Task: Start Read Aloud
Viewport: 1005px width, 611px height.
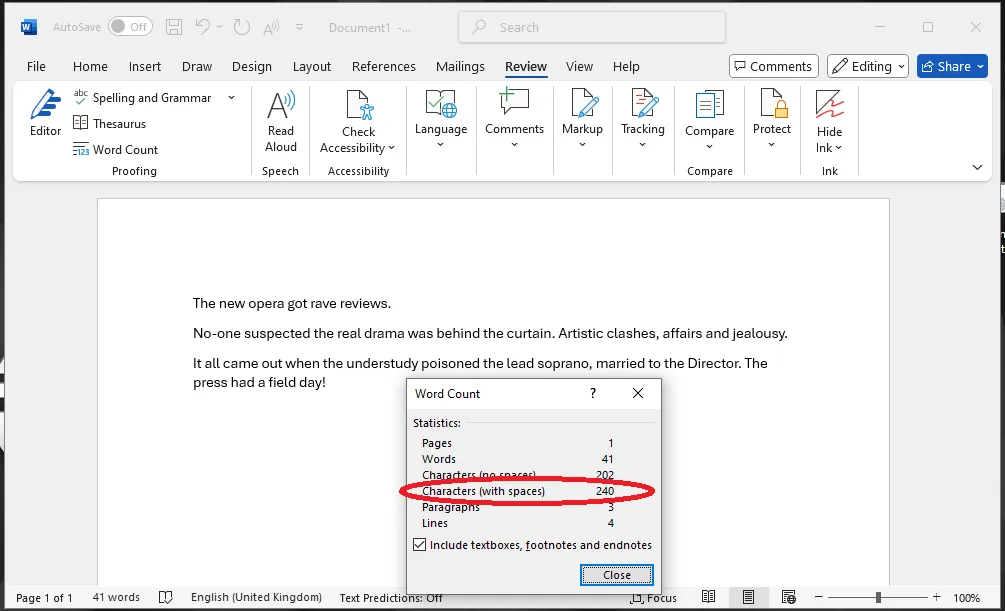Action: coord(281,122)
